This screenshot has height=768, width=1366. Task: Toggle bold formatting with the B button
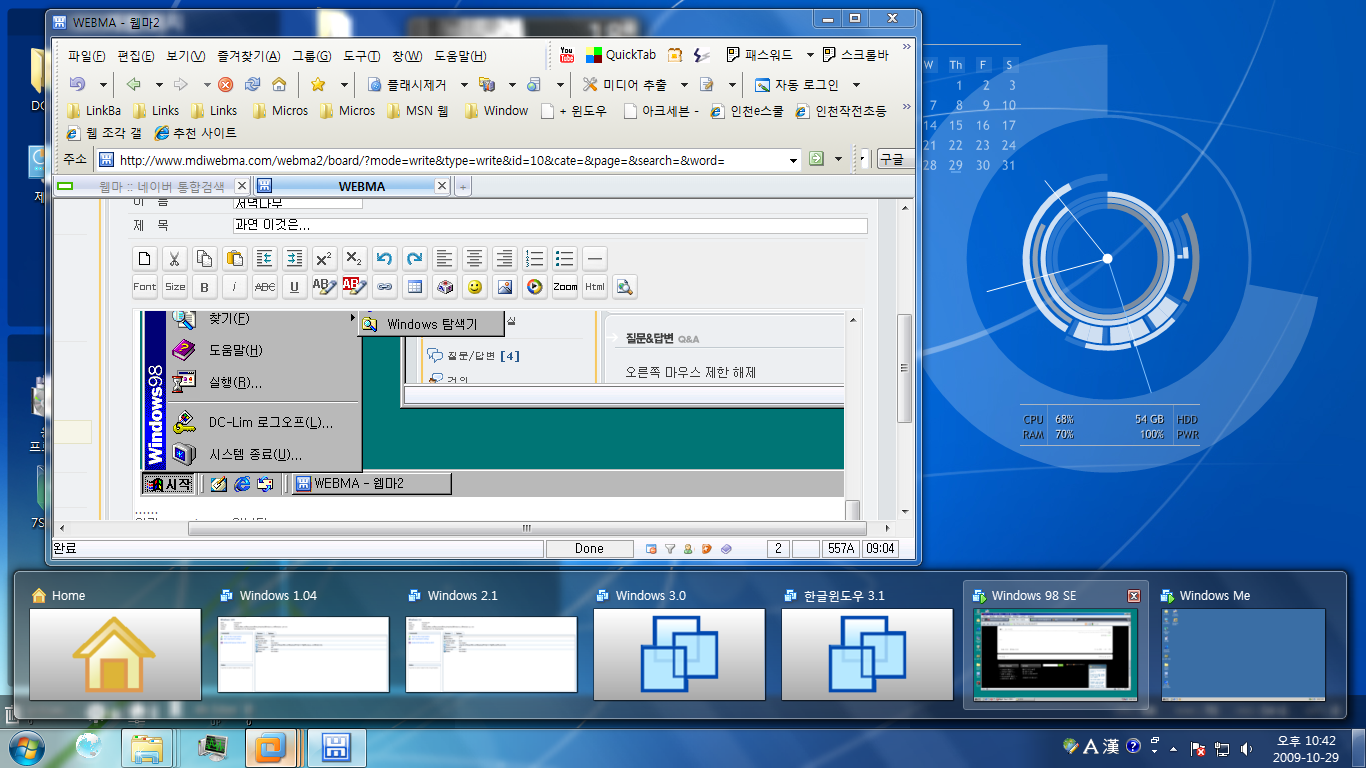pyautogui.click(x=205, y=287)
